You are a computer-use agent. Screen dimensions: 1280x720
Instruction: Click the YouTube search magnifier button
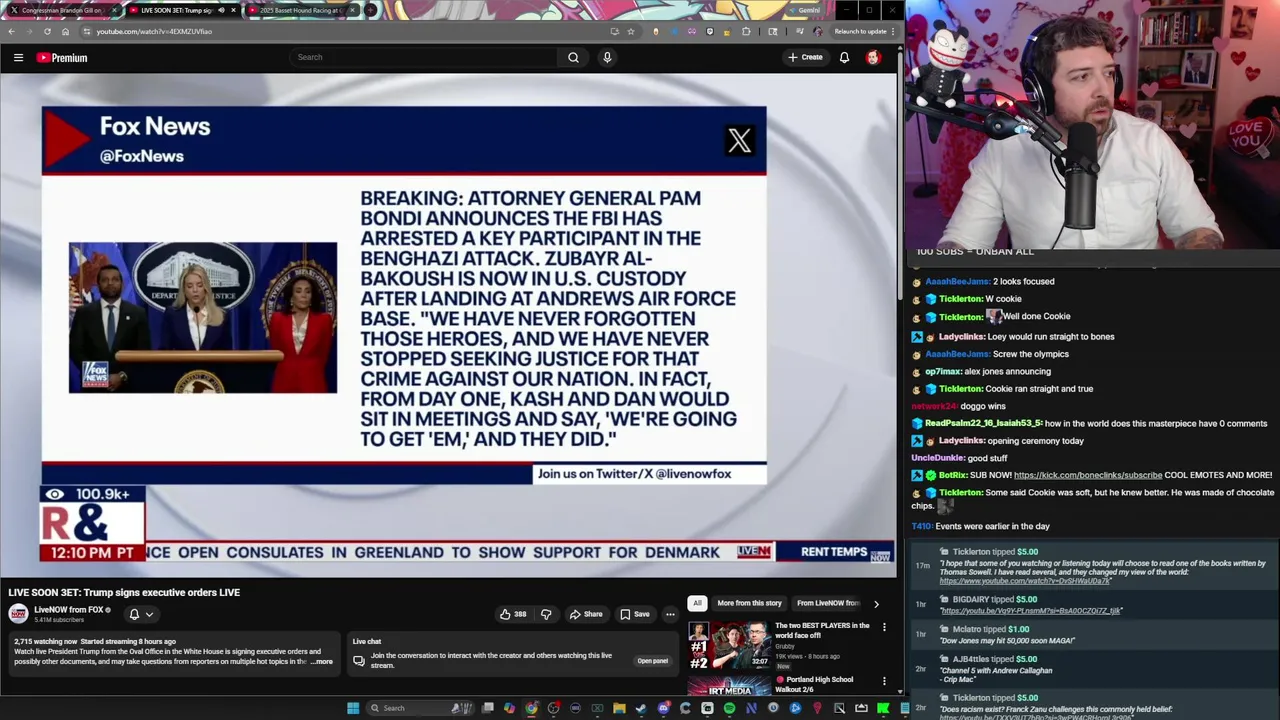coord(573,58)
